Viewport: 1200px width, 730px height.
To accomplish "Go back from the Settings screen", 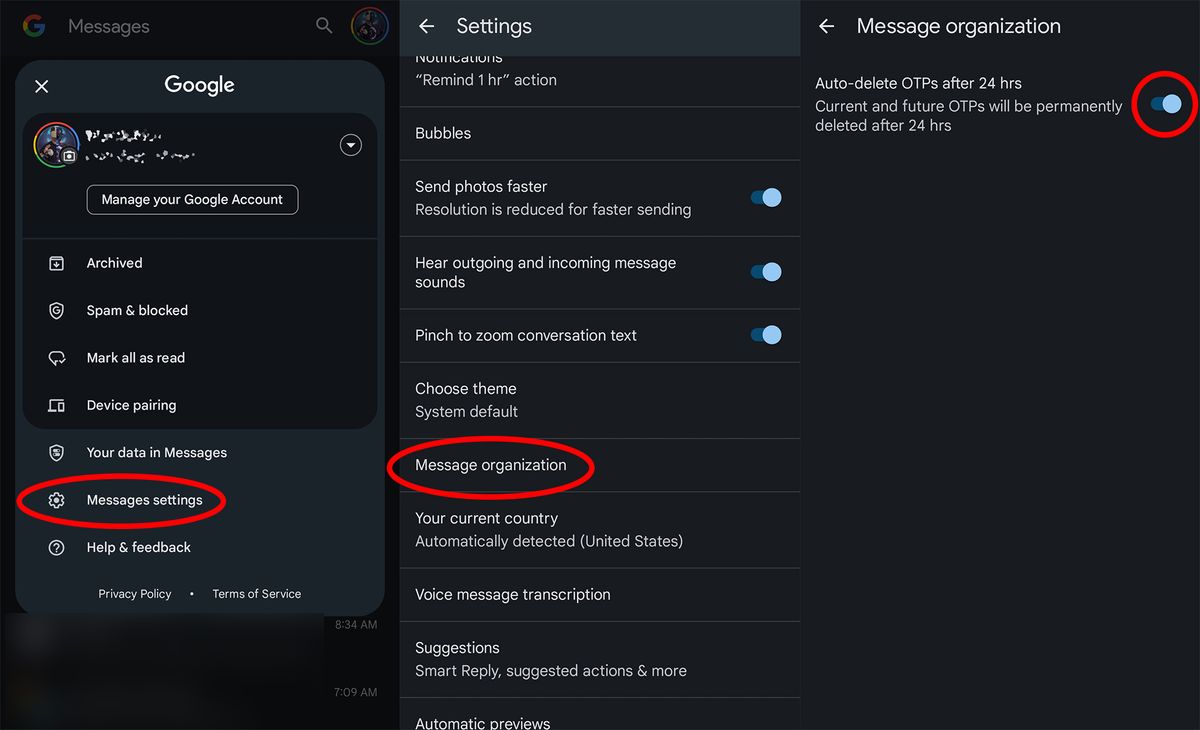I will click(427, 27).
